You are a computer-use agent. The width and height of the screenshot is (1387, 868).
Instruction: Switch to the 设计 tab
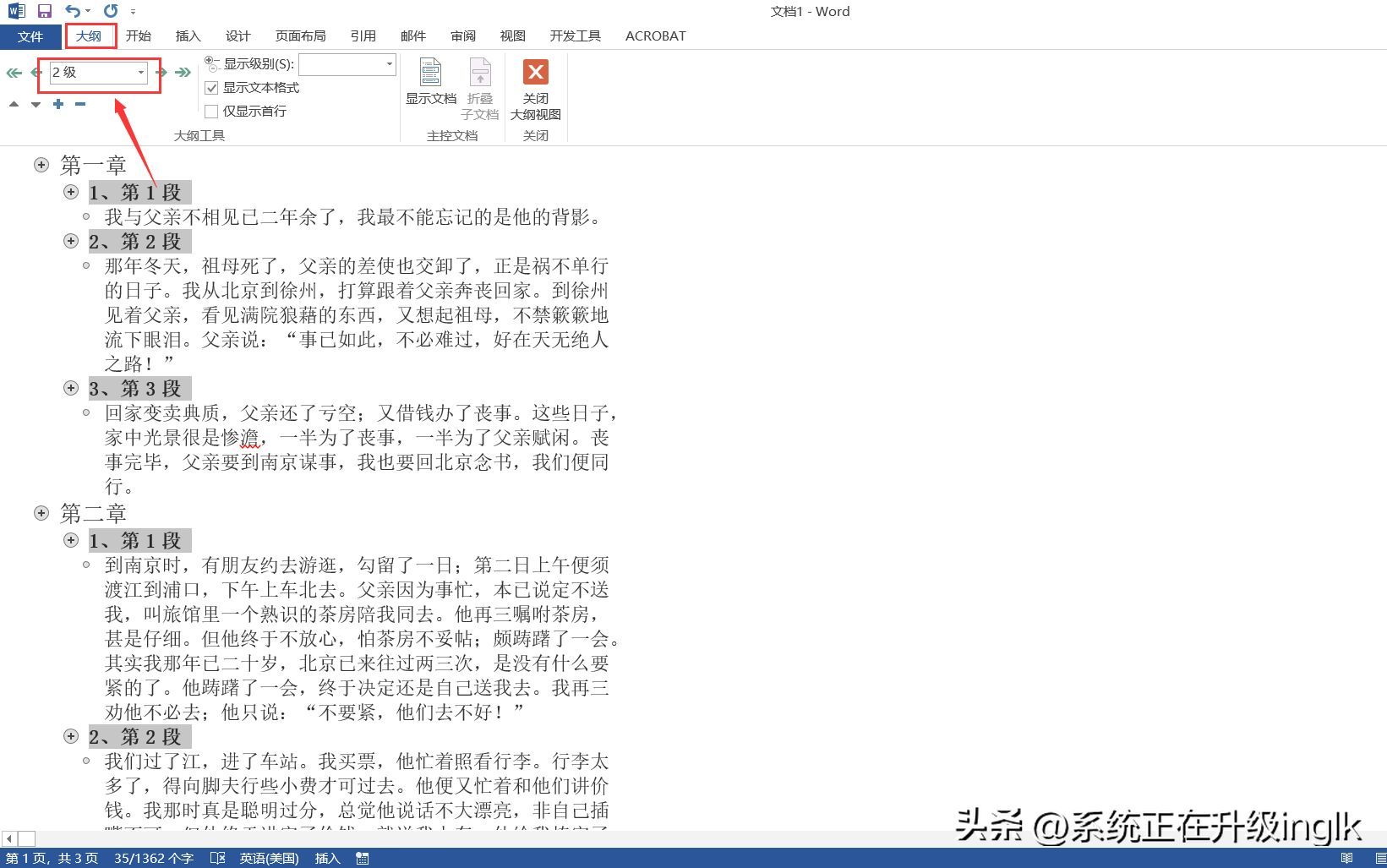click(238, 36)
